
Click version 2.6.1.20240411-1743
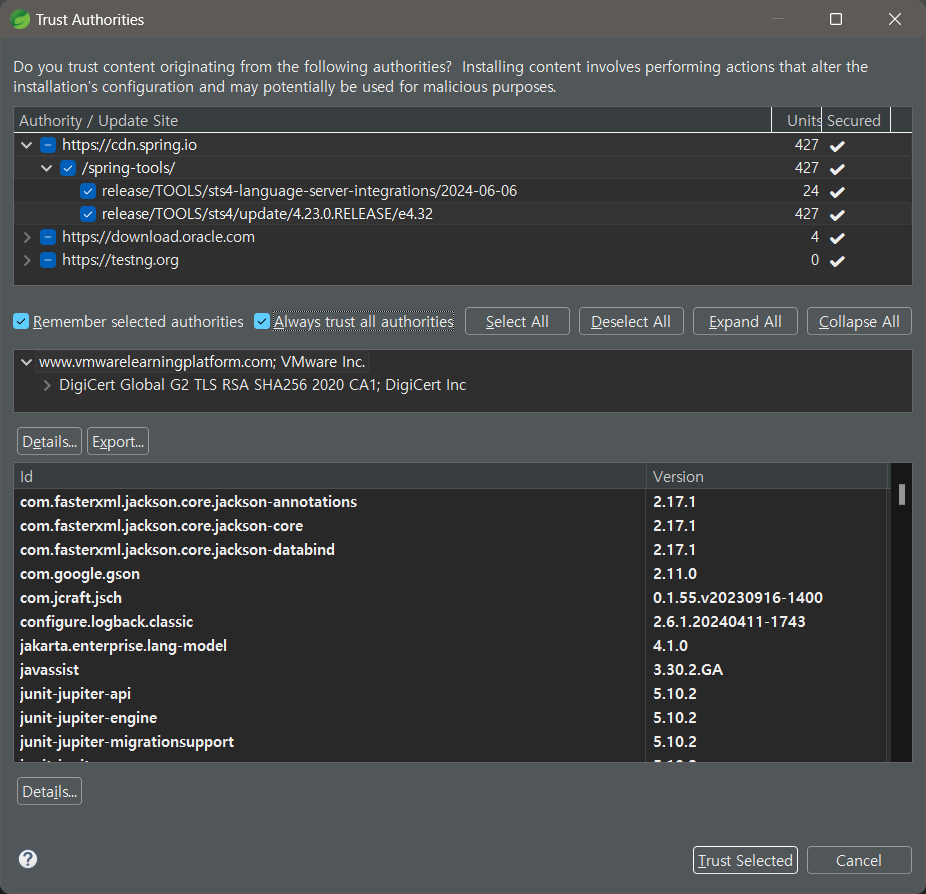pyautogui.click(x=729, y=622)
